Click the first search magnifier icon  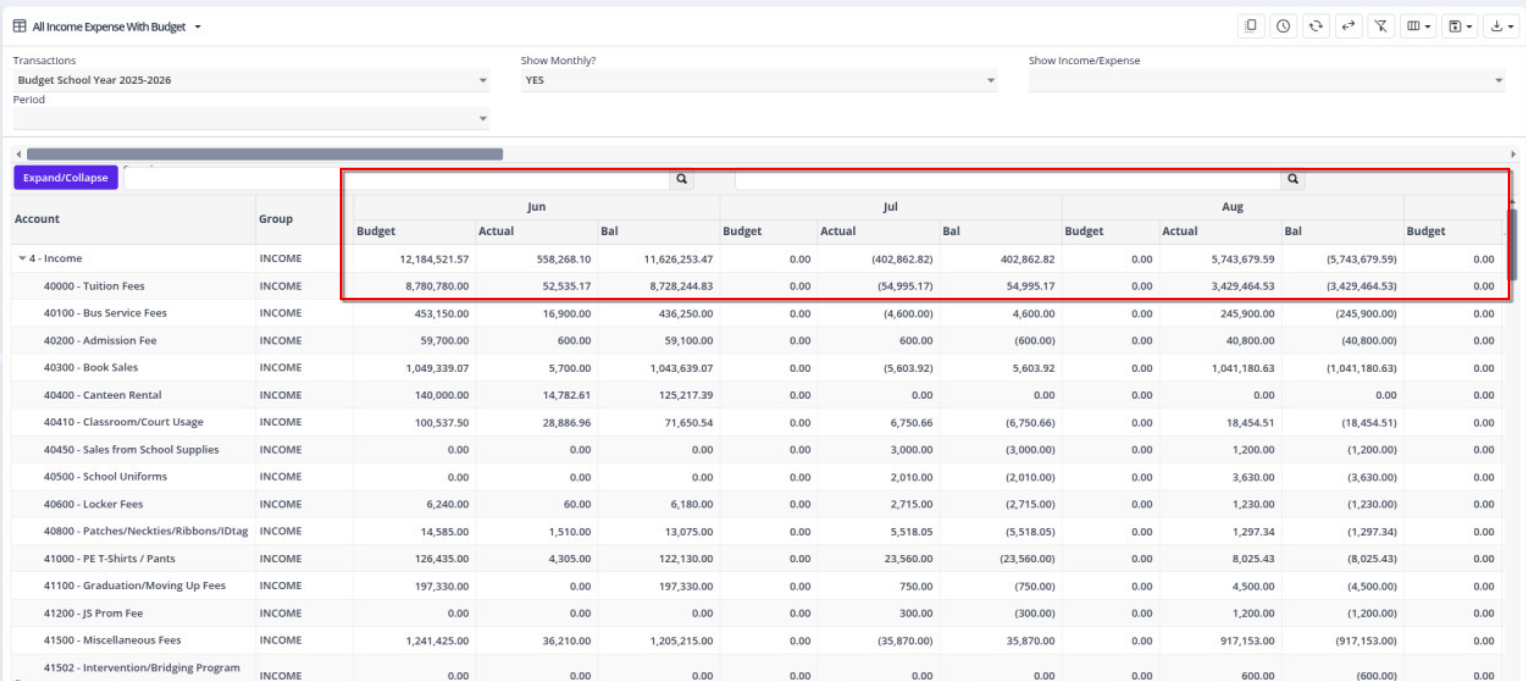pyautogui.click(x=681, y=179)
